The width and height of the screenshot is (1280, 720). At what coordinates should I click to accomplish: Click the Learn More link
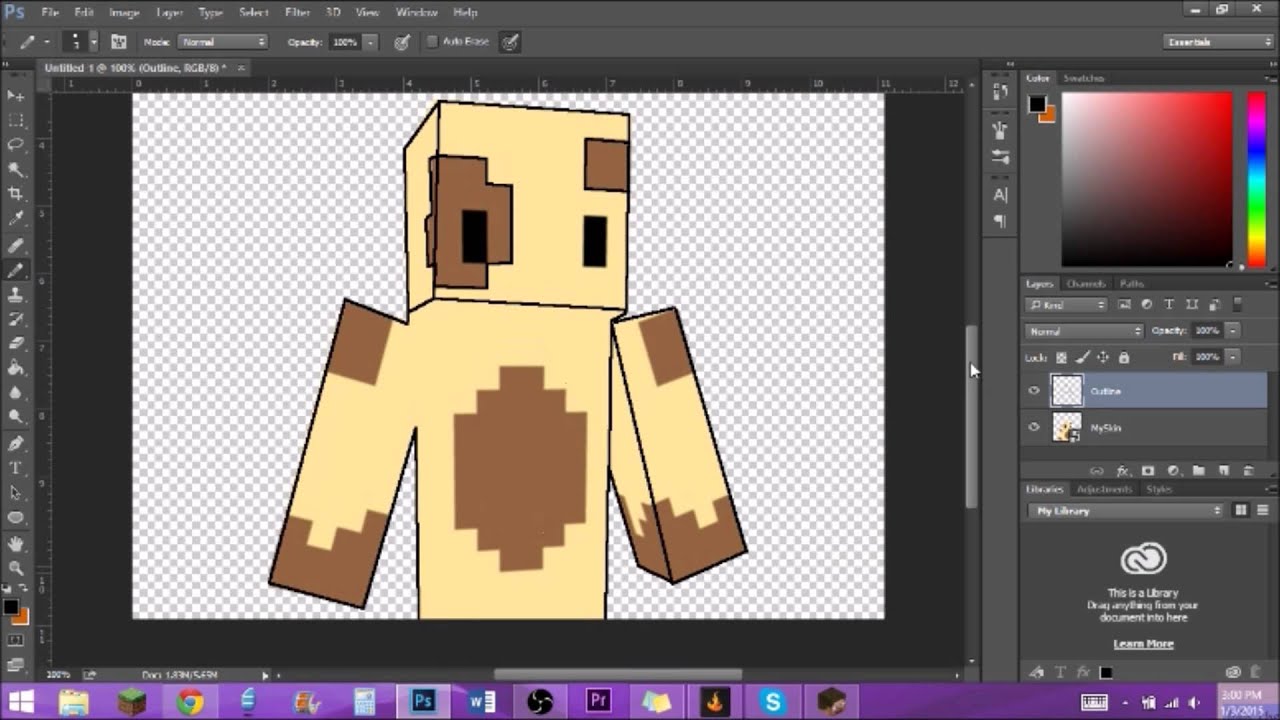point(1143,644)
